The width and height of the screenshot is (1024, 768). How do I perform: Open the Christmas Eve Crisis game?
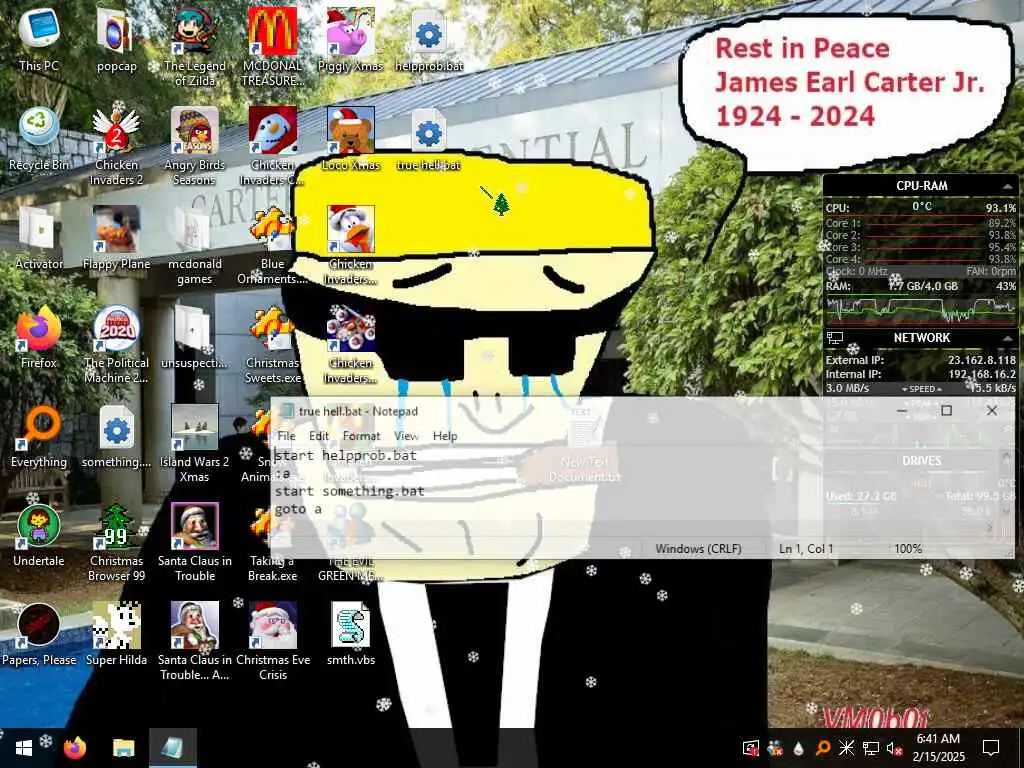(272, 643)
